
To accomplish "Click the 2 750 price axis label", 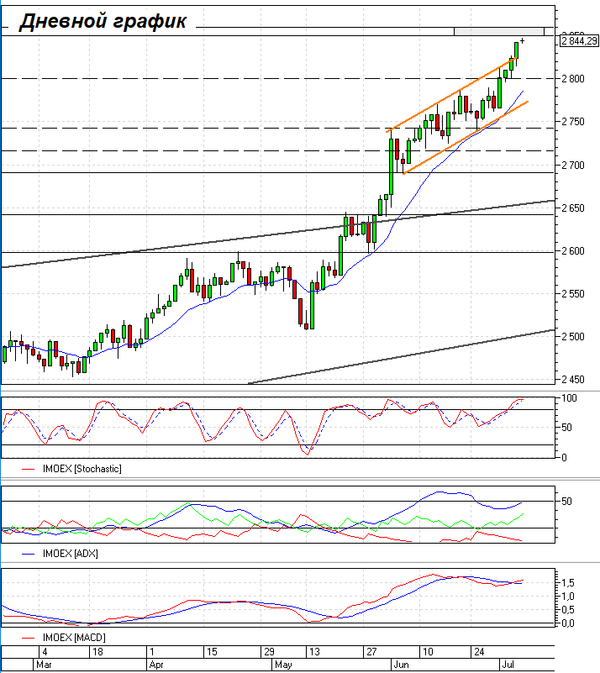I will (x=573, y=121).
